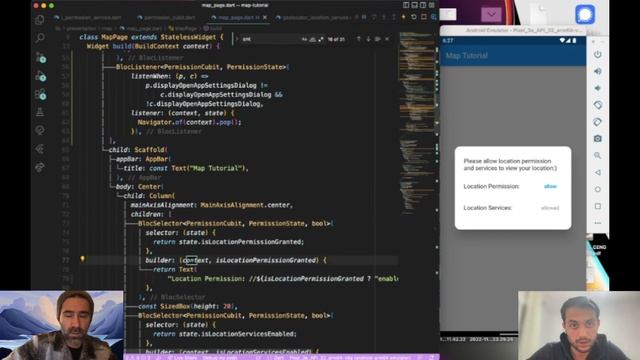Image resolution: width=640 pixels, height=360 pixels.
Task: Open the messaging app icon top right
Action: click(585, 14)
